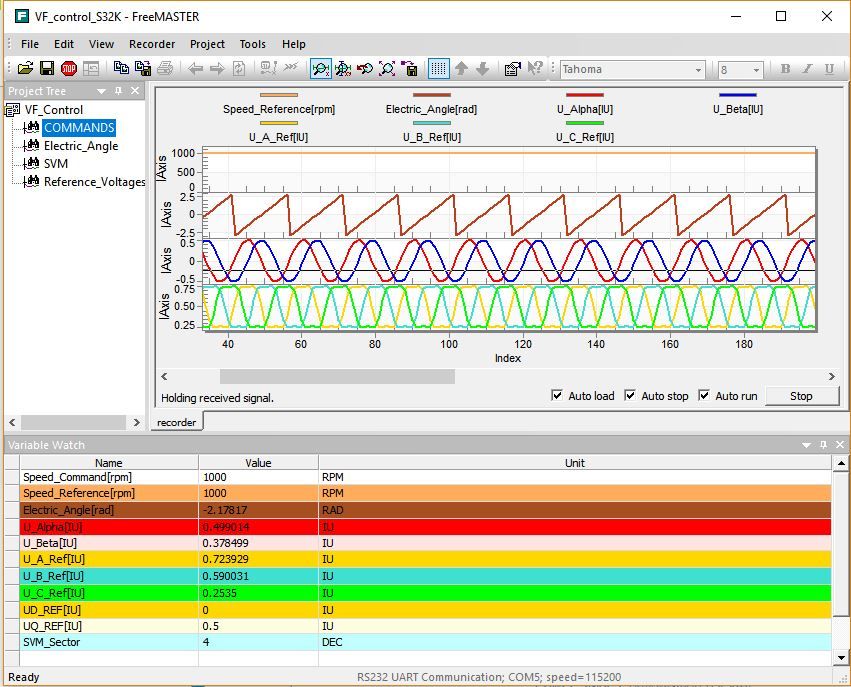Open the Help menu
Screen dimensions: 851x687
click(294, 44)
